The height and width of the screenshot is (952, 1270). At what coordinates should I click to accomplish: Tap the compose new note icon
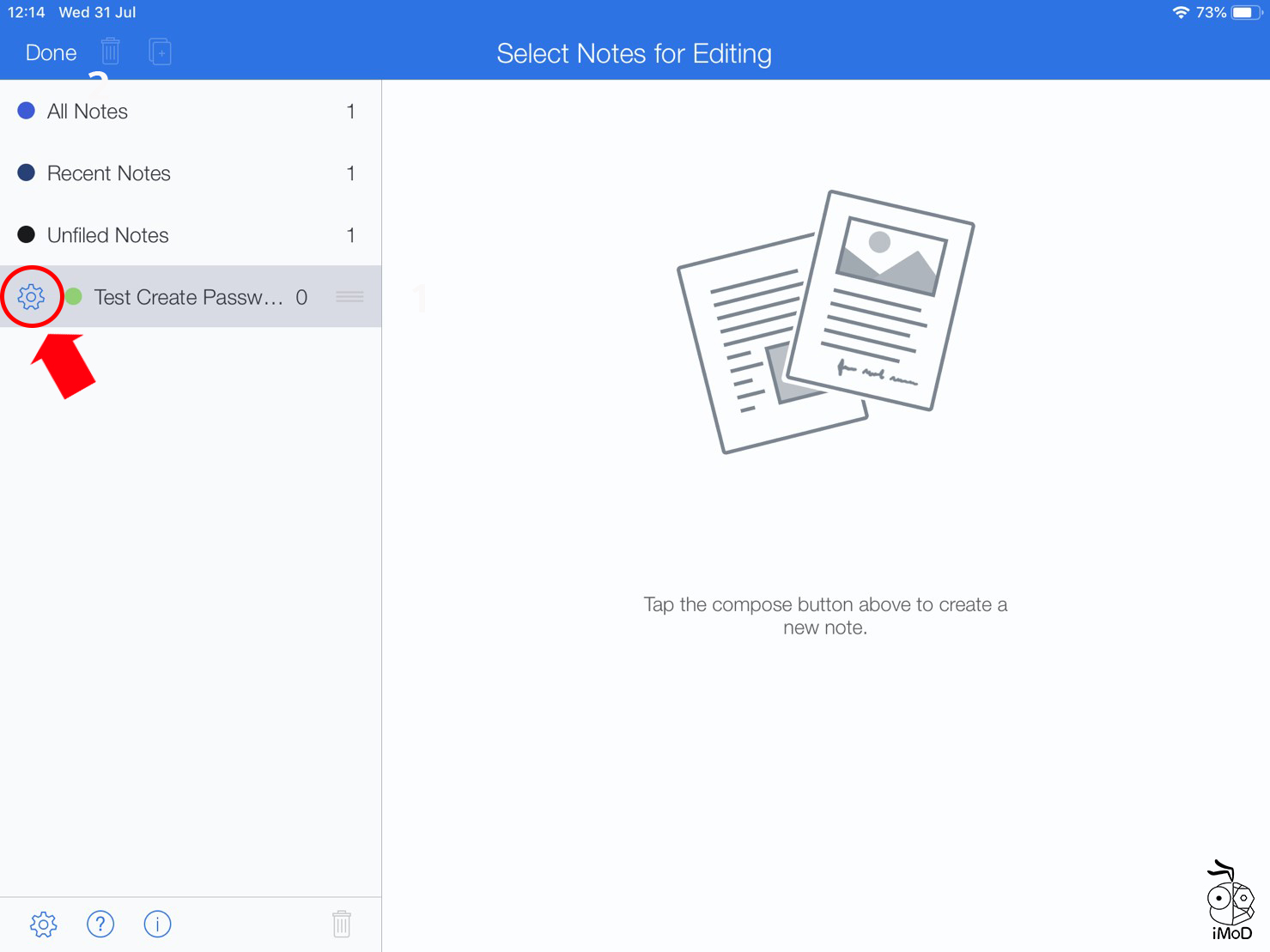[160, 52]
